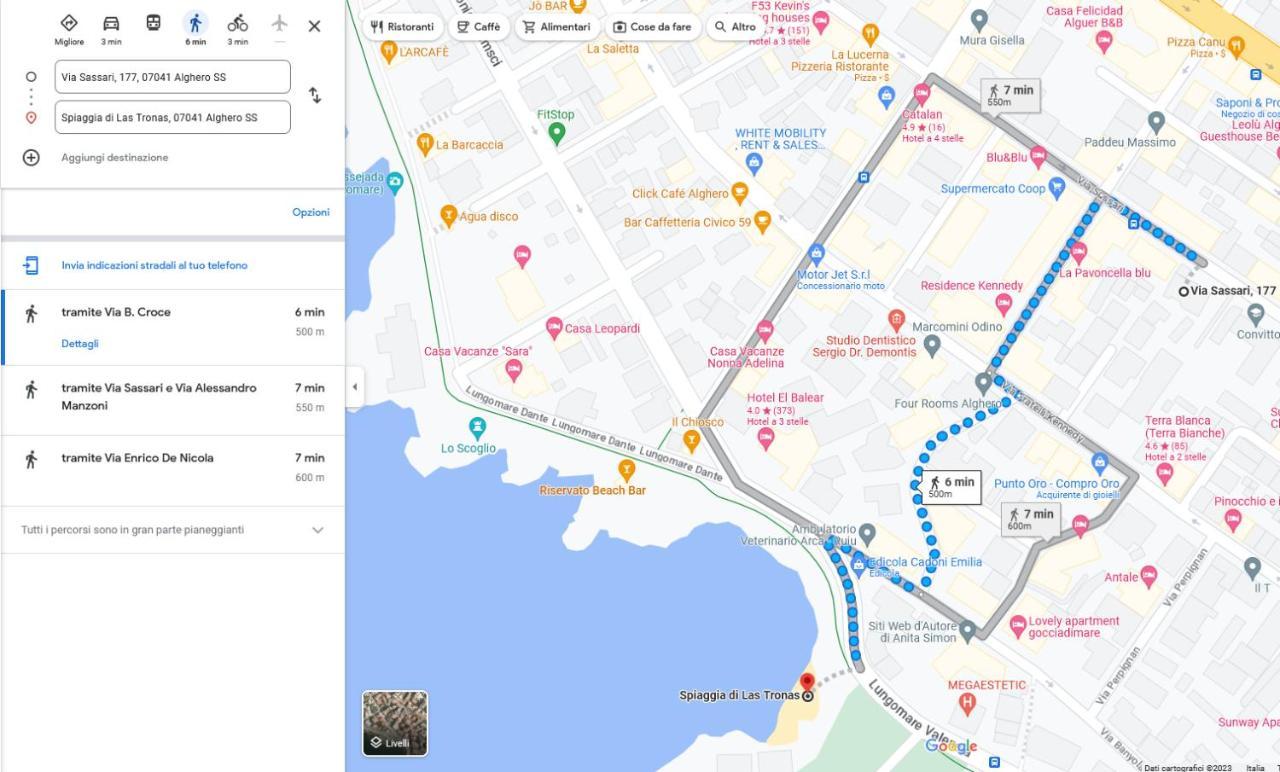Open the Livelli map layers thumbnail
The width and height of the screenshot is (1280, 772).
point(395,723)
